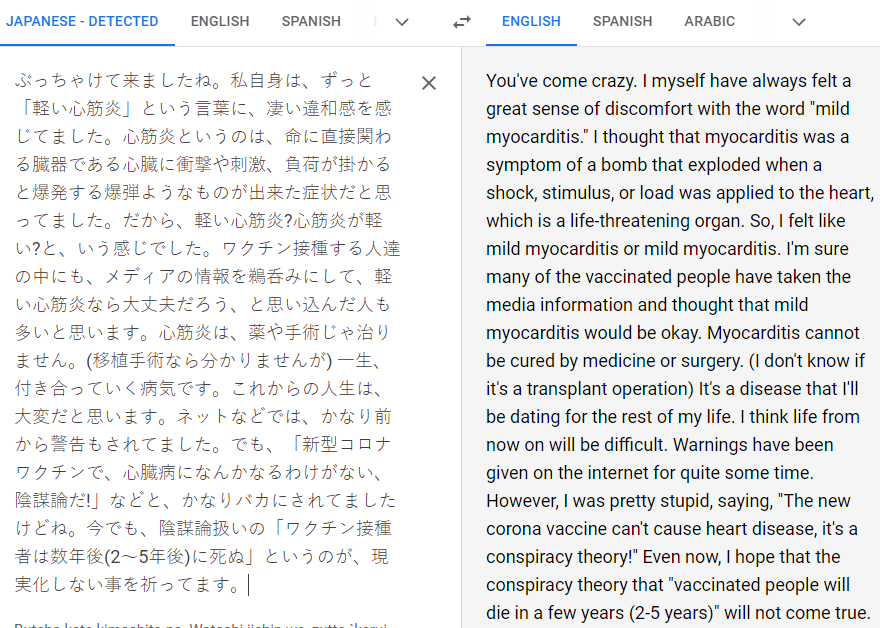Select Japanese - Detected source tab
The height and width of the screenshot is (628, 880).
pos(82,21)
